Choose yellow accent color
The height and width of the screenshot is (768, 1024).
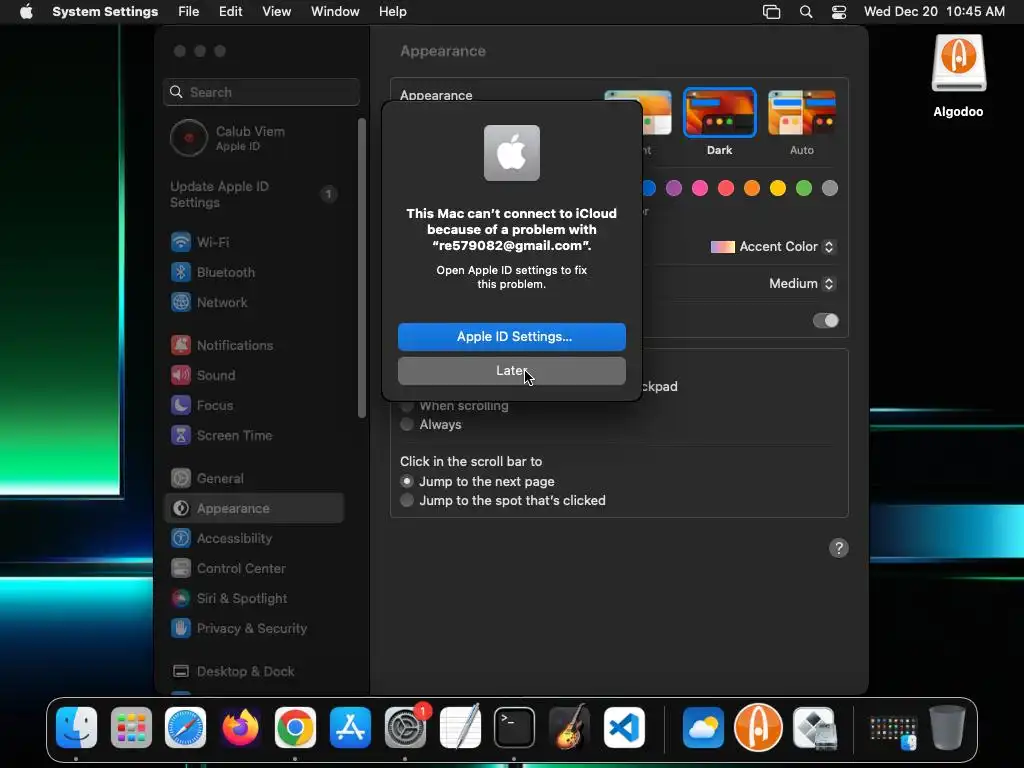[778, 188]
